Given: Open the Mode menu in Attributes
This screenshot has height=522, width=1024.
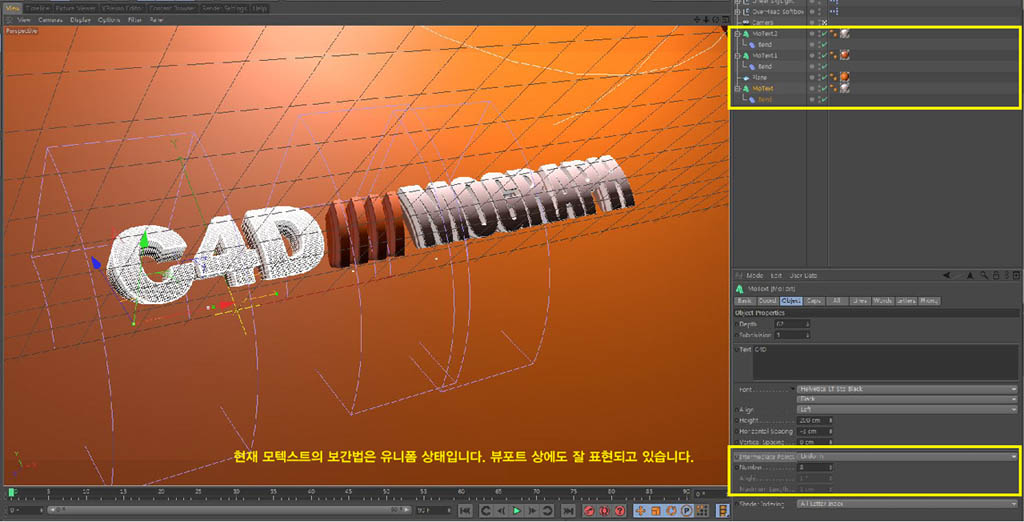Looking at the screenshot, I should point(755,276).
